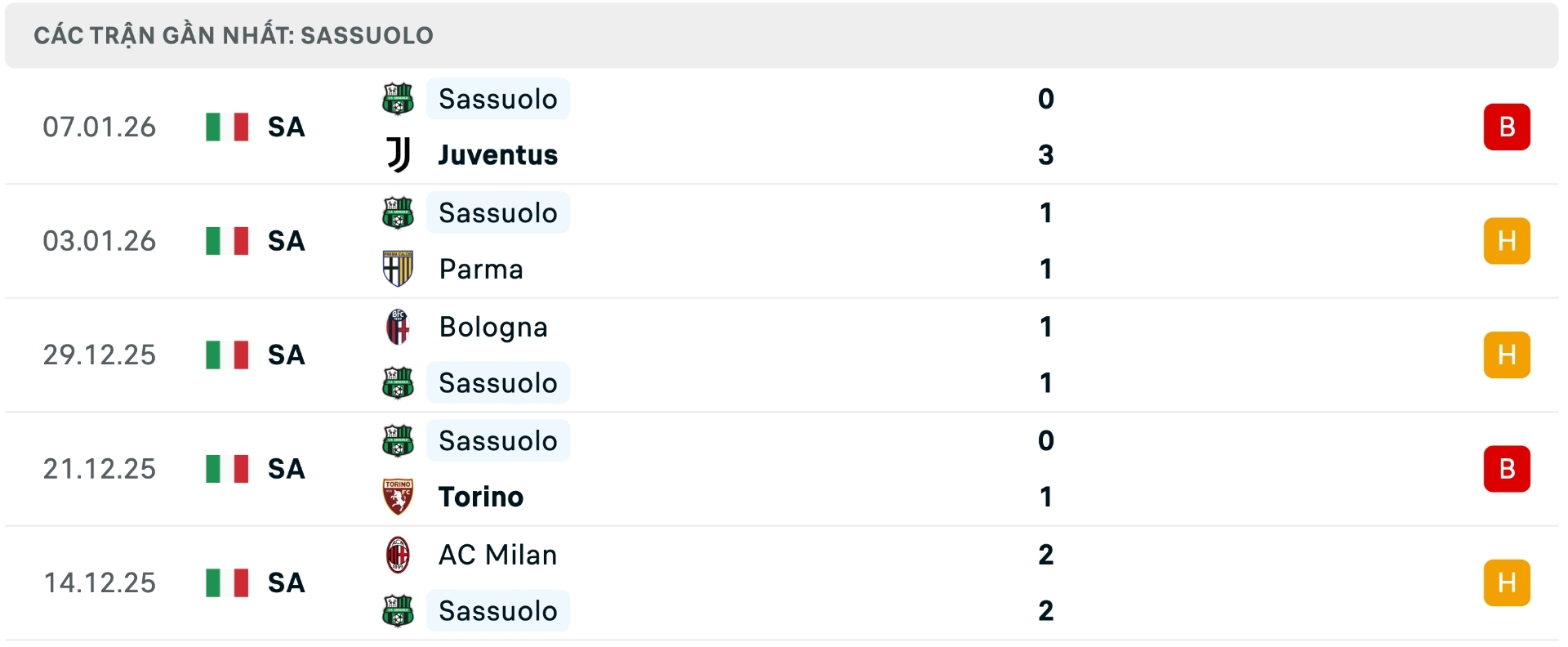Select the Sassuolo club crest logo
The width and height of the screenshot is (1568, 647).
pos(398,99)
